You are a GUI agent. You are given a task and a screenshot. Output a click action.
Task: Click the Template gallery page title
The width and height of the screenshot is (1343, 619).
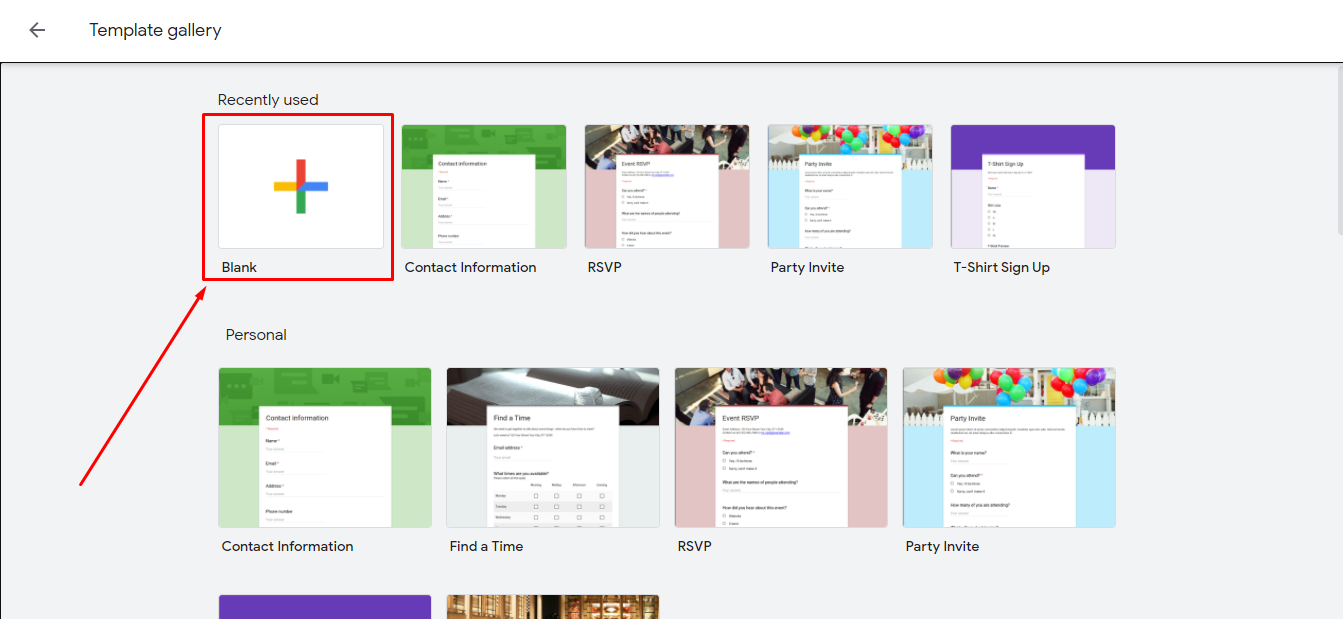(x=155, y=30)
